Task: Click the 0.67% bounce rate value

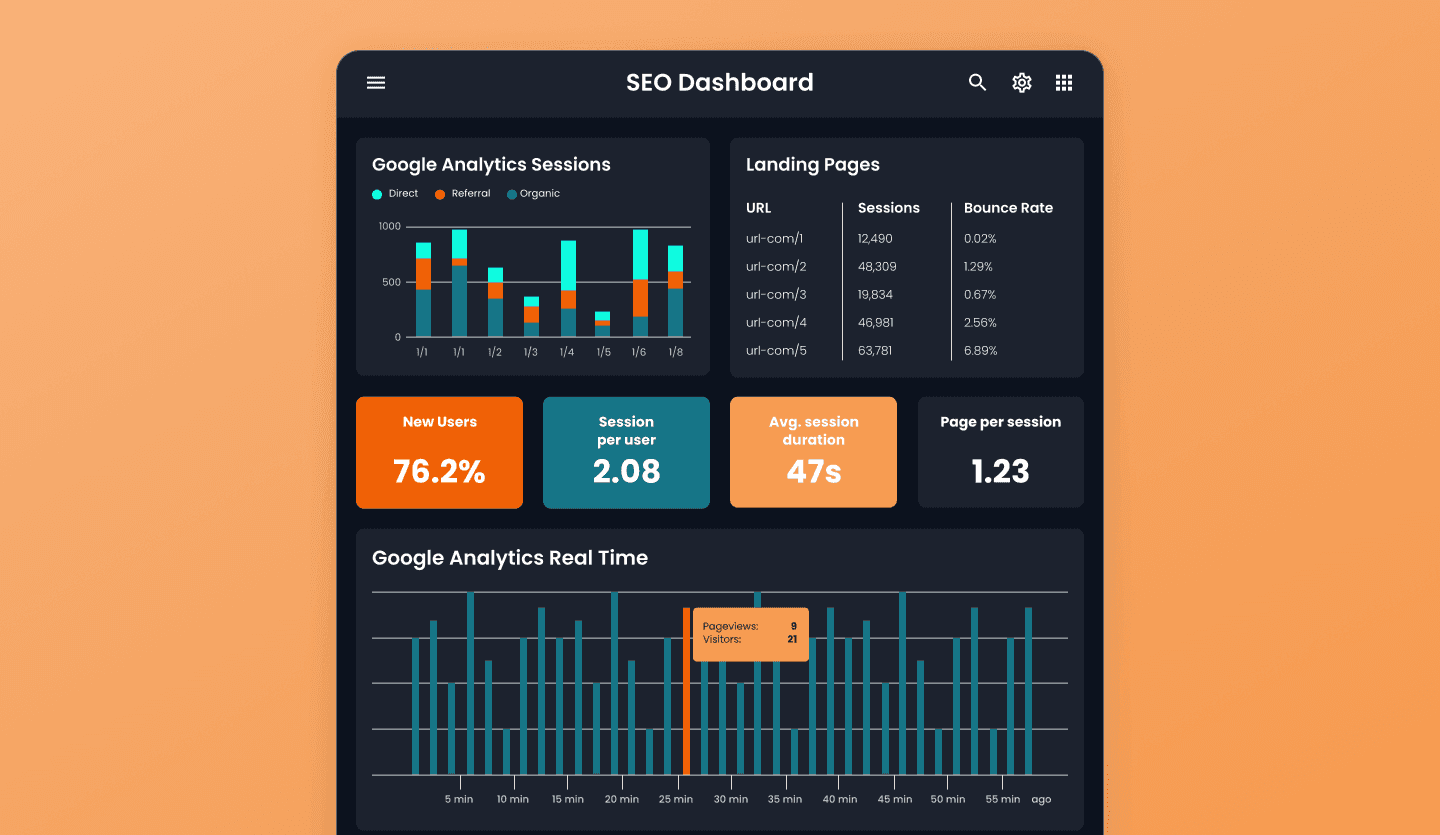Action: [980, 295]
